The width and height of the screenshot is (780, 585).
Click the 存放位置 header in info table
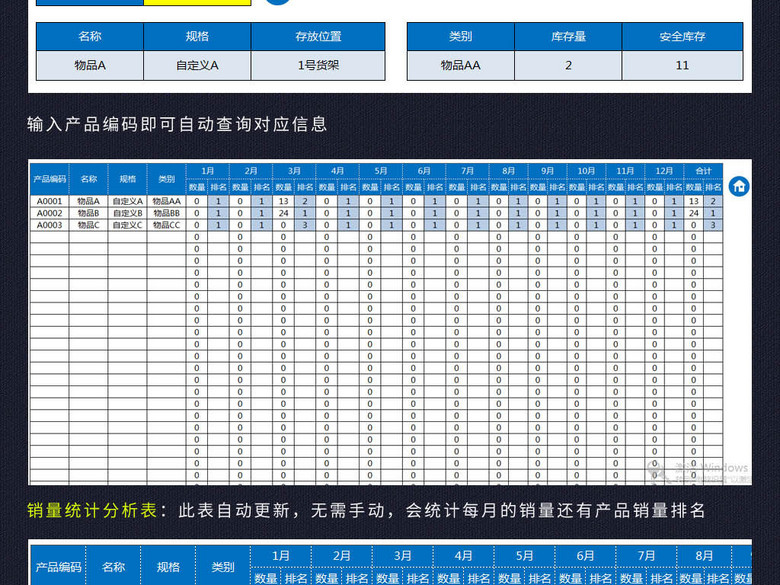coord(318,37)
